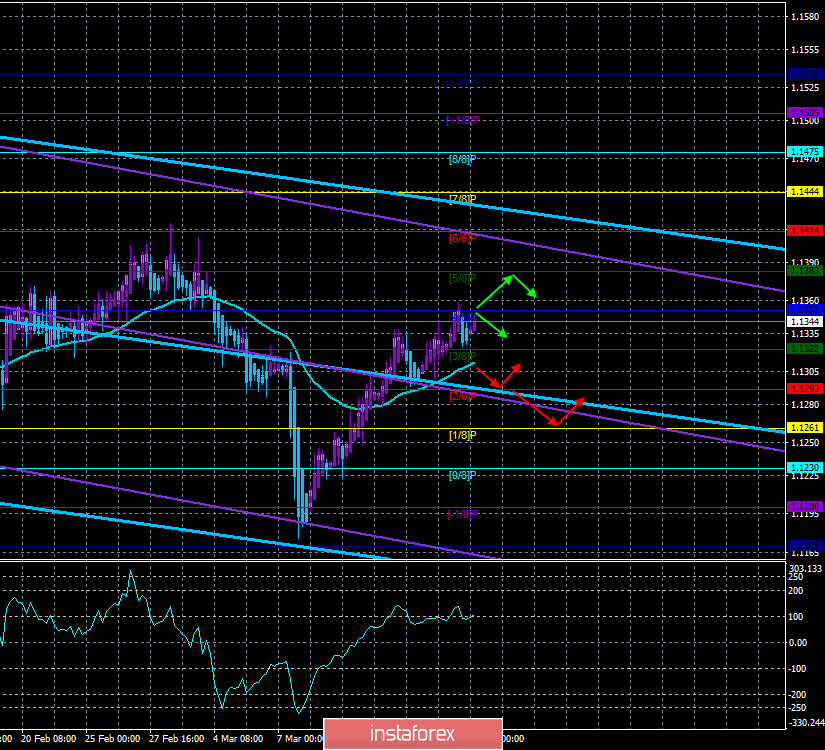Click the 1.1230 cyan price tag
The height and width of the screenshot is (750, 825).
pos(804,467)
